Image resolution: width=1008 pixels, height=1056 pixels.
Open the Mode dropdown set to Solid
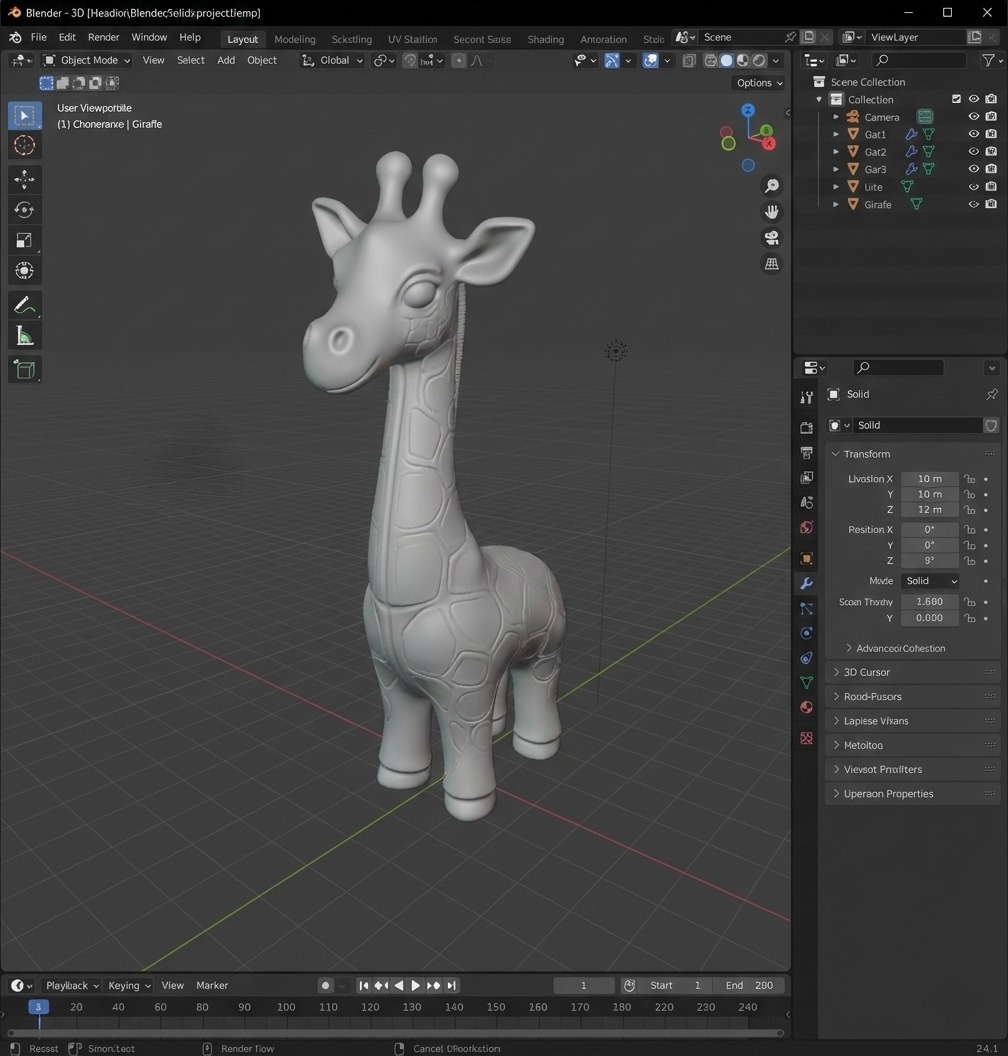point(930,580)
